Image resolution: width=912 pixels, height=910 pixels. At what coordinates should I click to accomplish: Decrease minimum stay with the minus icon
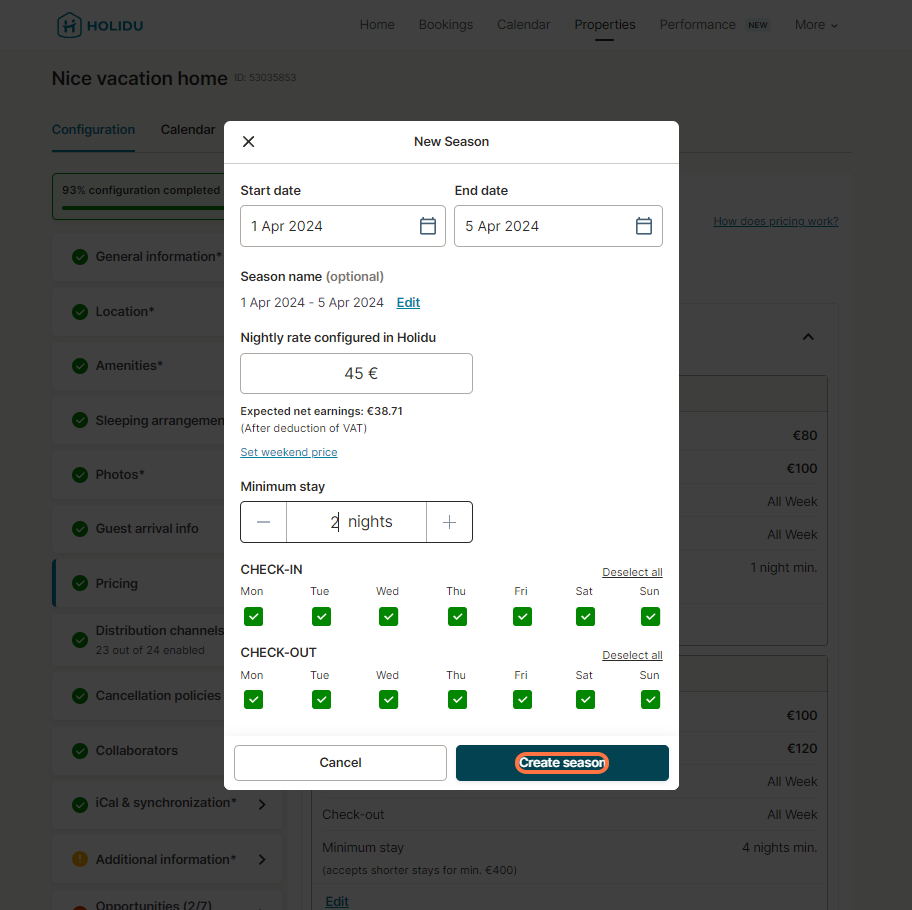[264, 522]
